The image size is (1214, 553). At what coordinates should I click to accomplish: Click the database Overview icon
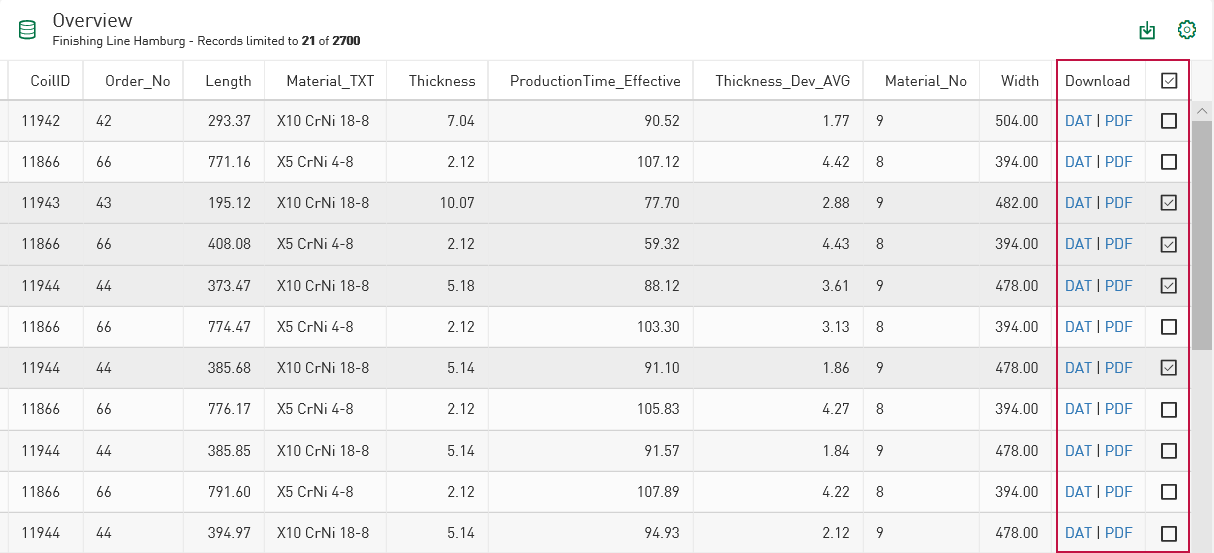click(27, 30)
